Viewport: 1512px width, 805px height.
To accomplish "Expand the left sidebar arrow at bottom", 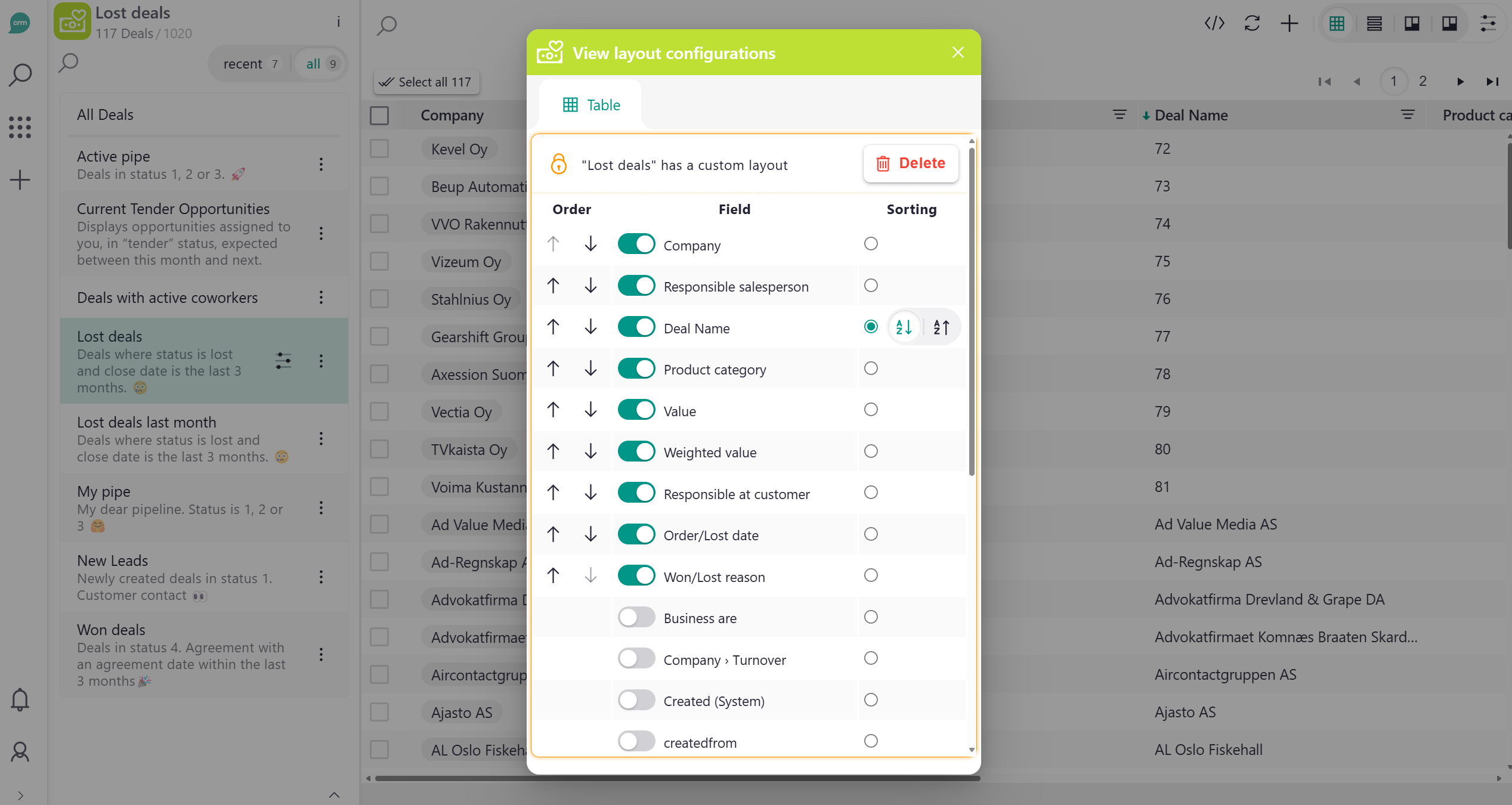I will [20, 795].
